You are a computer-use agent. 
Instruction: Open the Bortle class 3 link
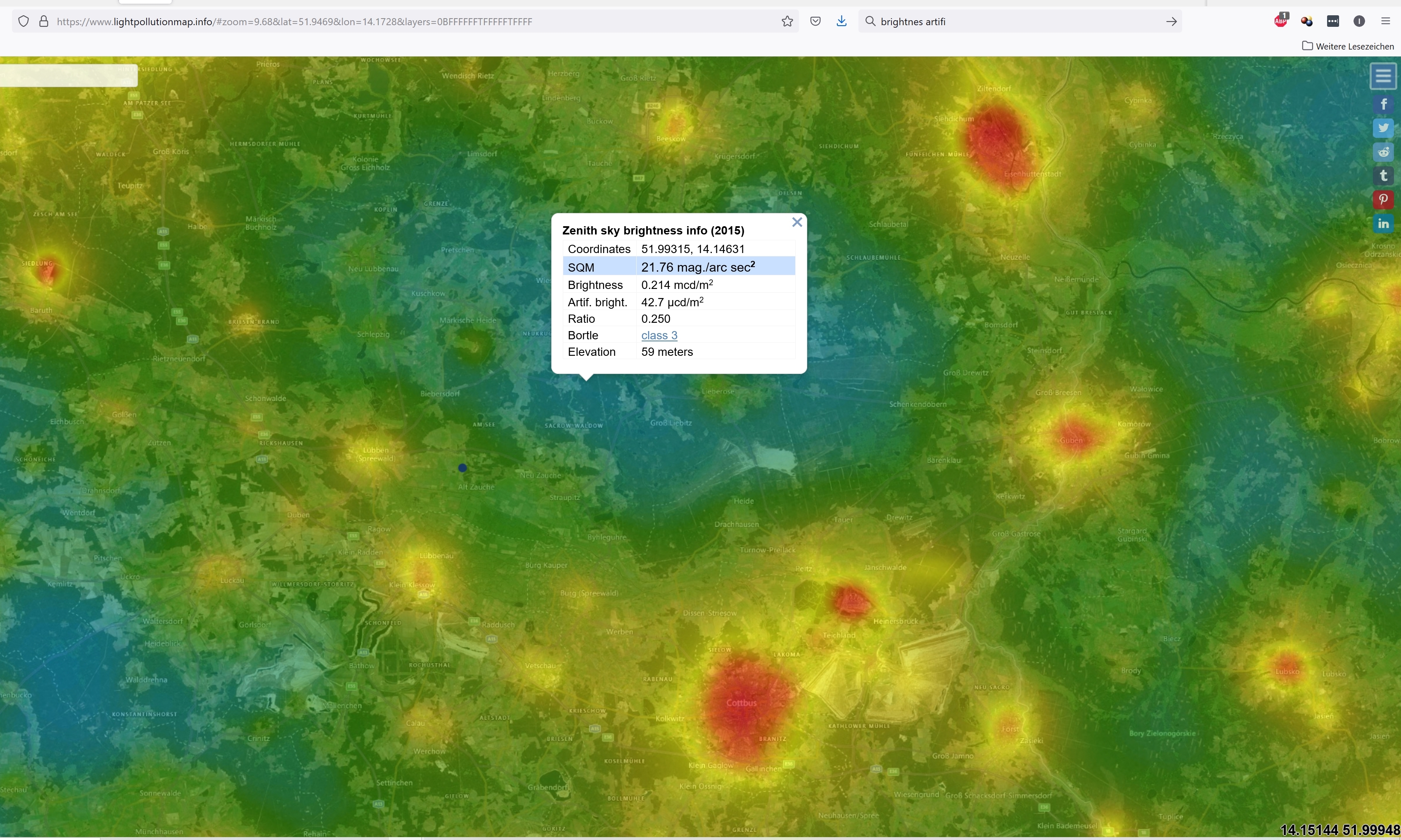click(659, 335)
